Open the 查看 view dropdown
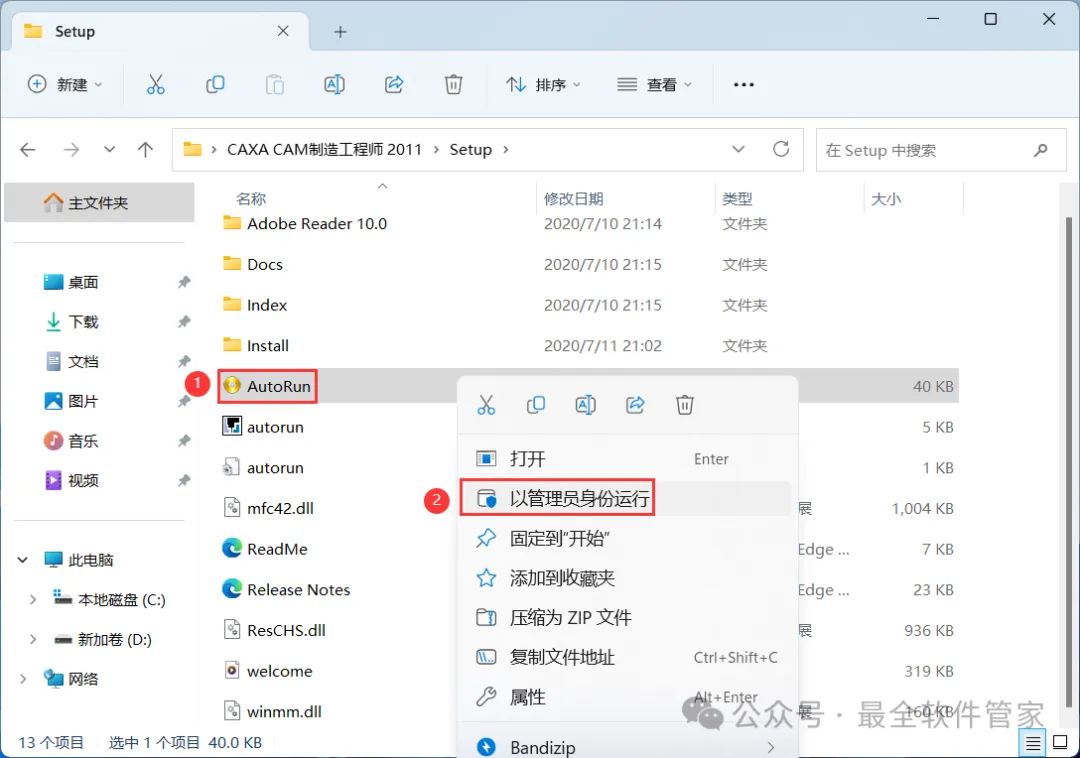Viewport: 1080px width, 758px height. (x=655, y=85)
